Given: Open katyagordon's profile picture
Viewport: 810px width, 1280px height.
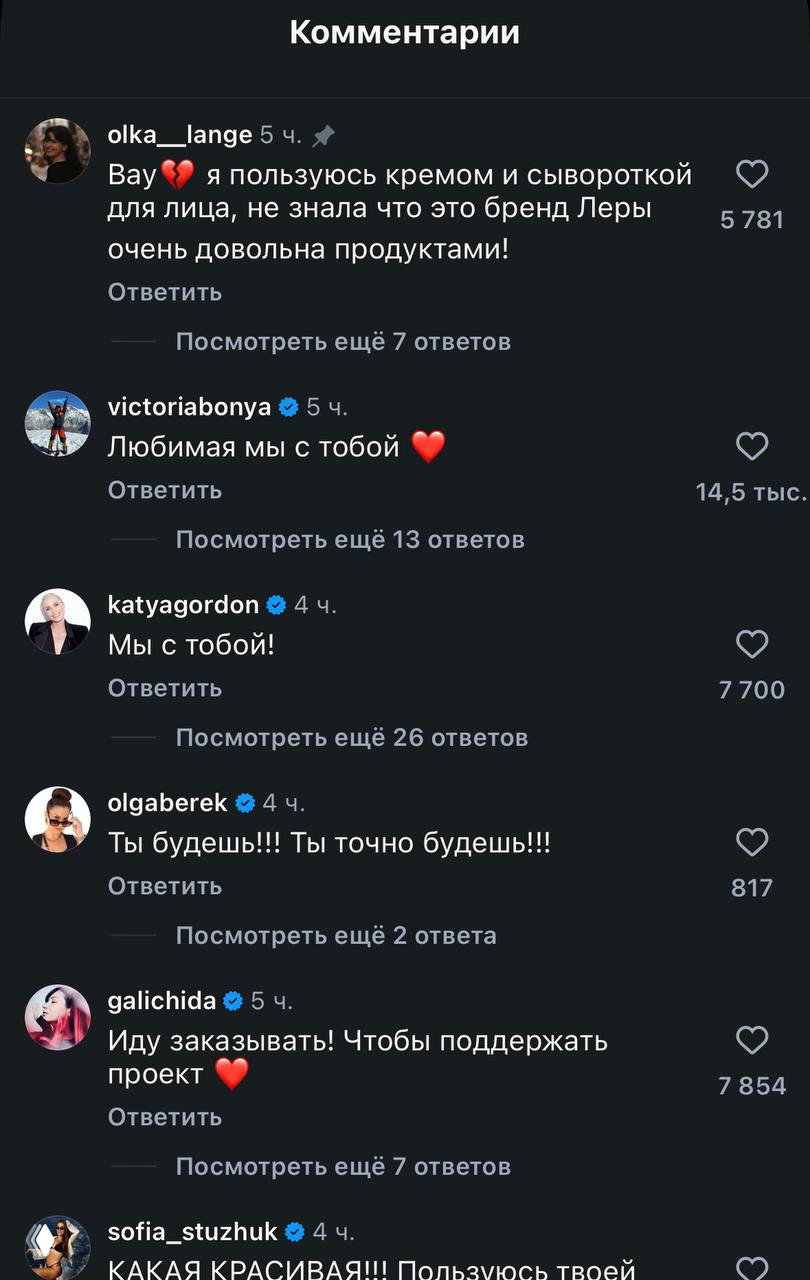Looking at the screenshot, I should [57, 621].
